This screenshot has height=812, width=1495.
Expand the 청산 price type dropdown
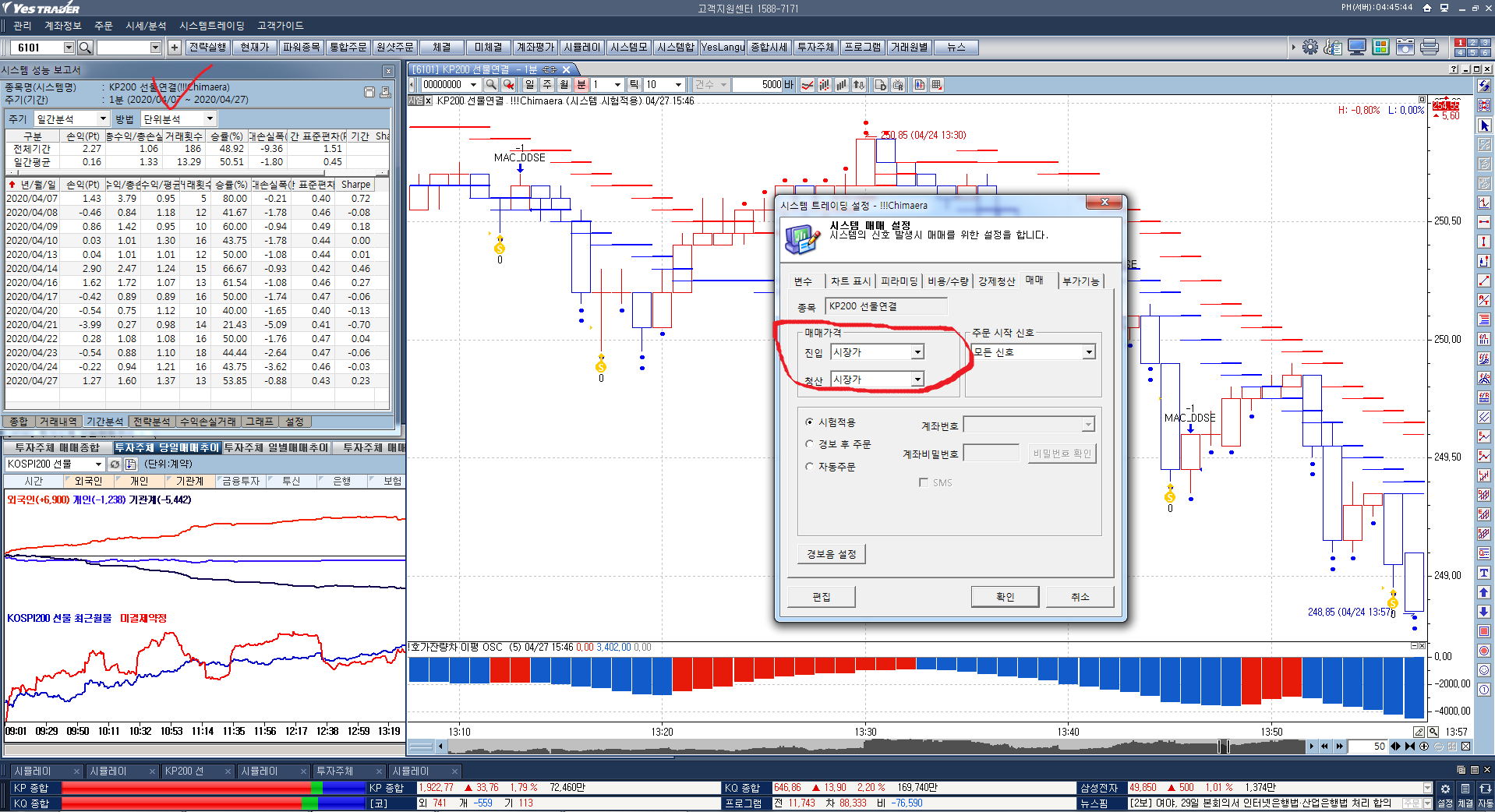(917, 380)
